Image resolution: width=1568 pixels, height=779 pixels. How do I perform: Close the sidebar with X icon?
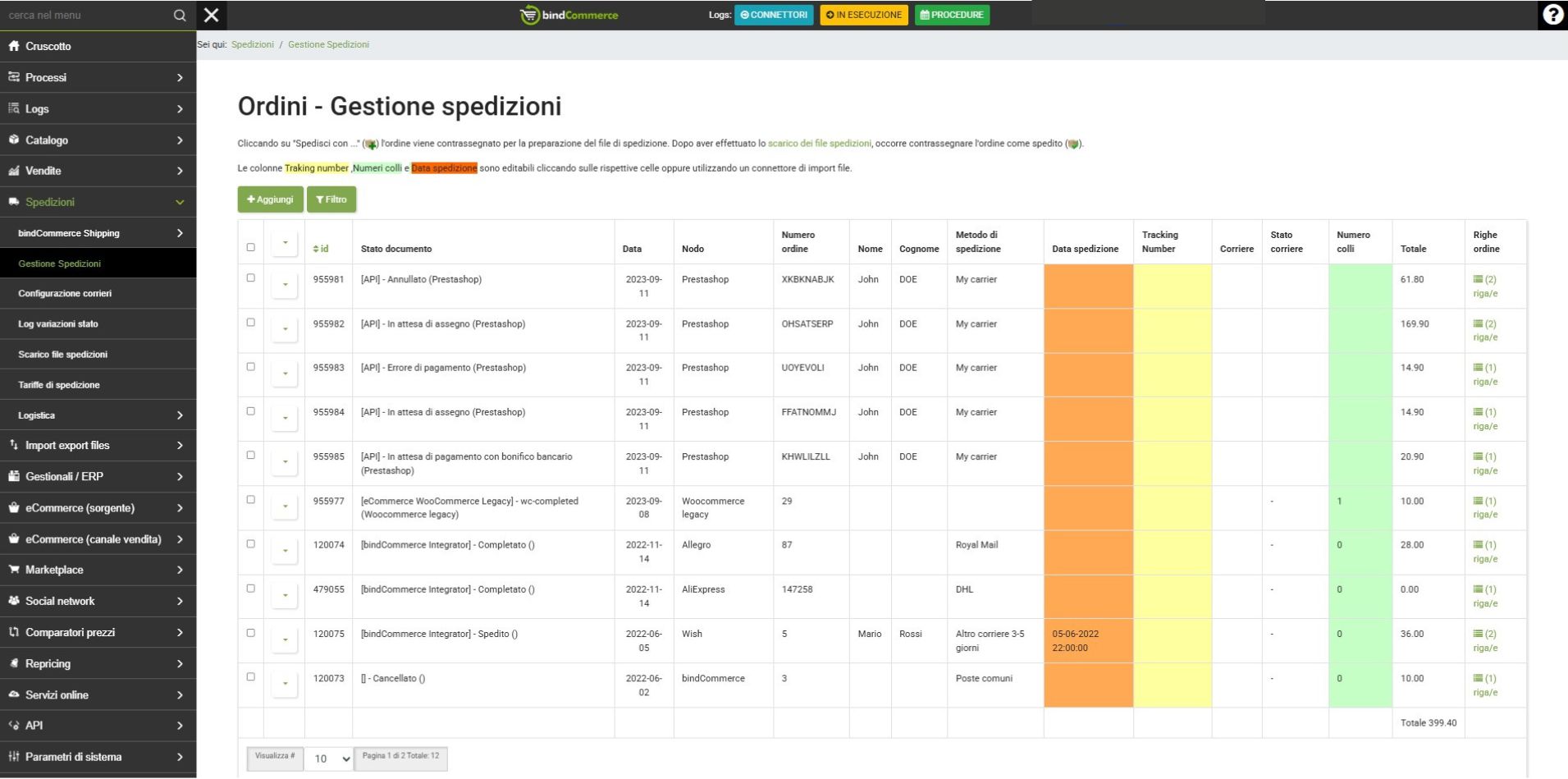coord(212,15)
